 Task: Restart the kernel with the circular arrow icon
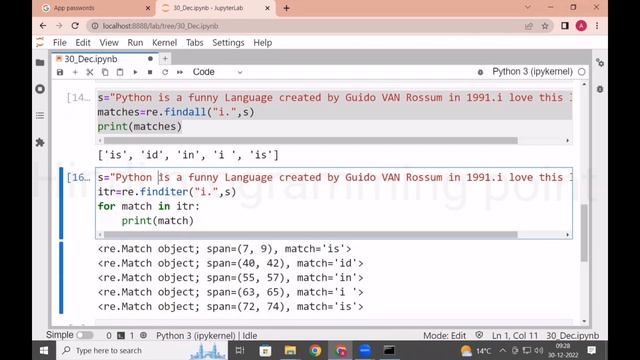pos(165,72)
